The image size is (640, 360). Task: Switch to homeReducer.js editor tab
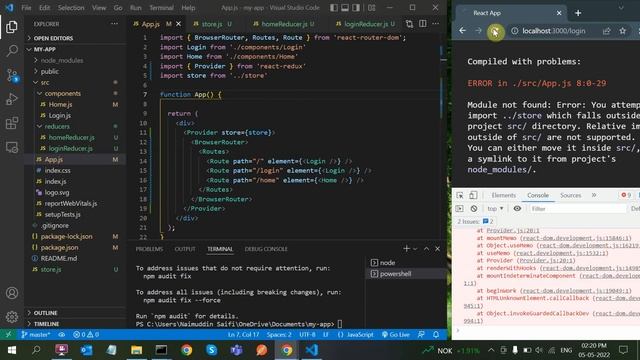point(284,24)
